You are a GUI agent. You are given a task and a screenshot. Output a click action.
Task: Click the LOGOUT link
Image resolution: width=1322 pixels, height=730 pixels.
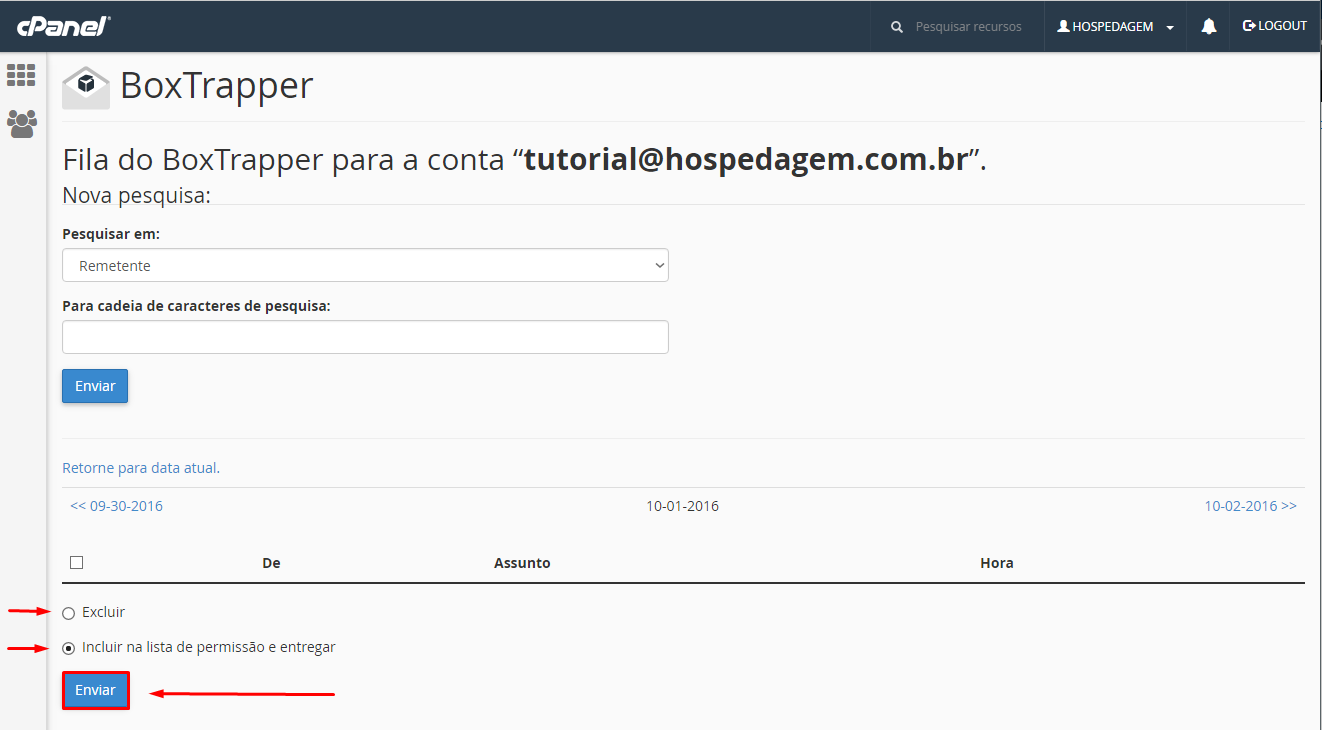pos(1275,26)
